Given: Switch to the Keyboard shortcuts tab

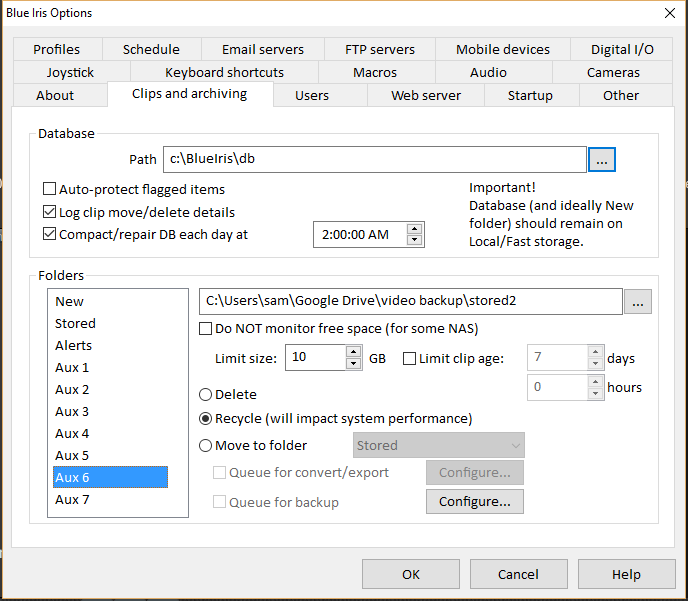Looking at the screenshot, I should pyautogui.click(x=224, y=72).
